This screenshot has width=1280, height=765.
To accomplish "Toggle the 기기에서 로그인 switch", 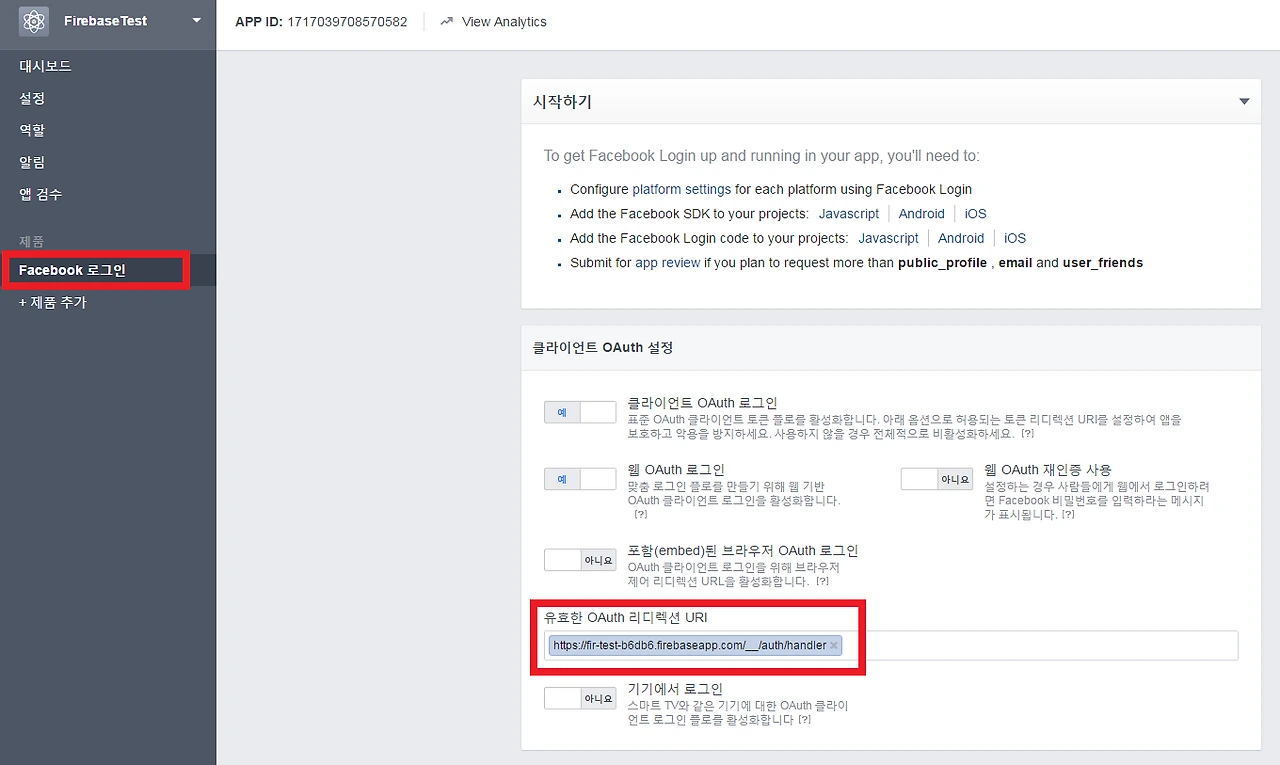I will click(580, 698).
